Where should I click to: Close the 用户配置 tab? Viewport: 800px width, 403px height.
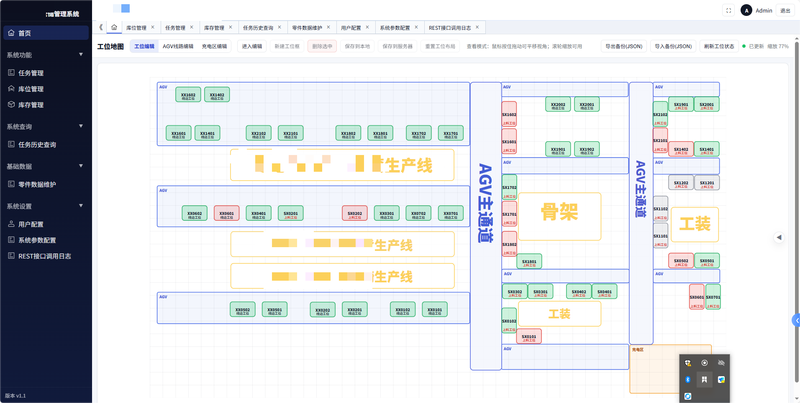367,27
